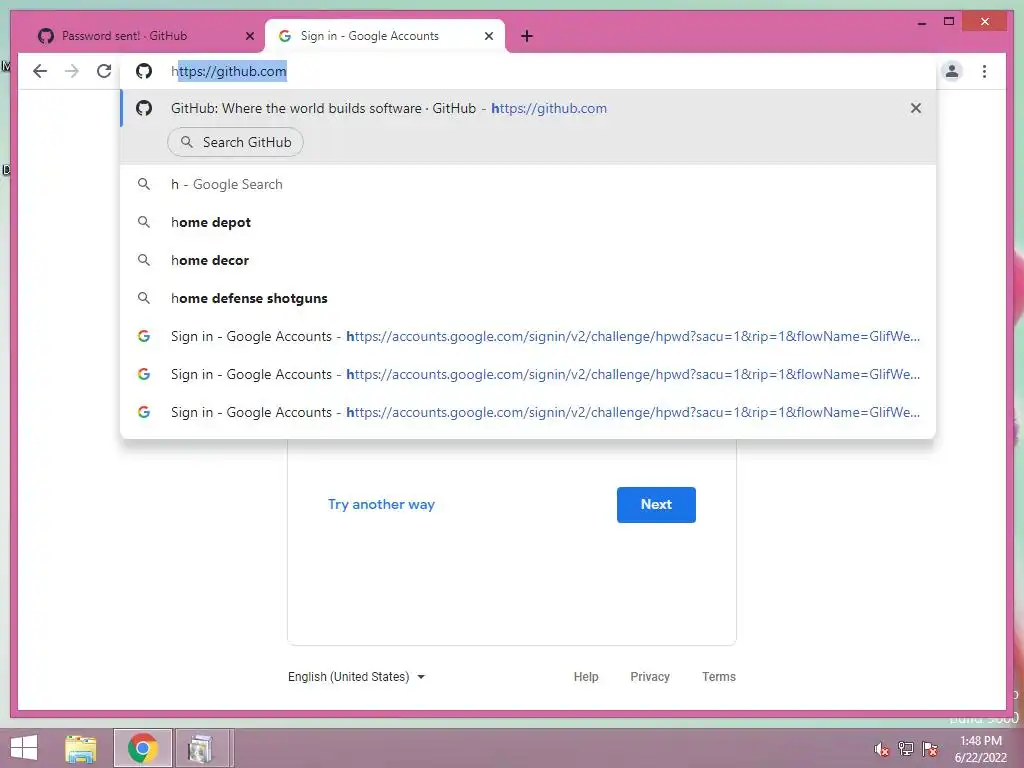Click the muted volume tray icon
This screenshot has width=1024, height=768.
coord(881,748)
